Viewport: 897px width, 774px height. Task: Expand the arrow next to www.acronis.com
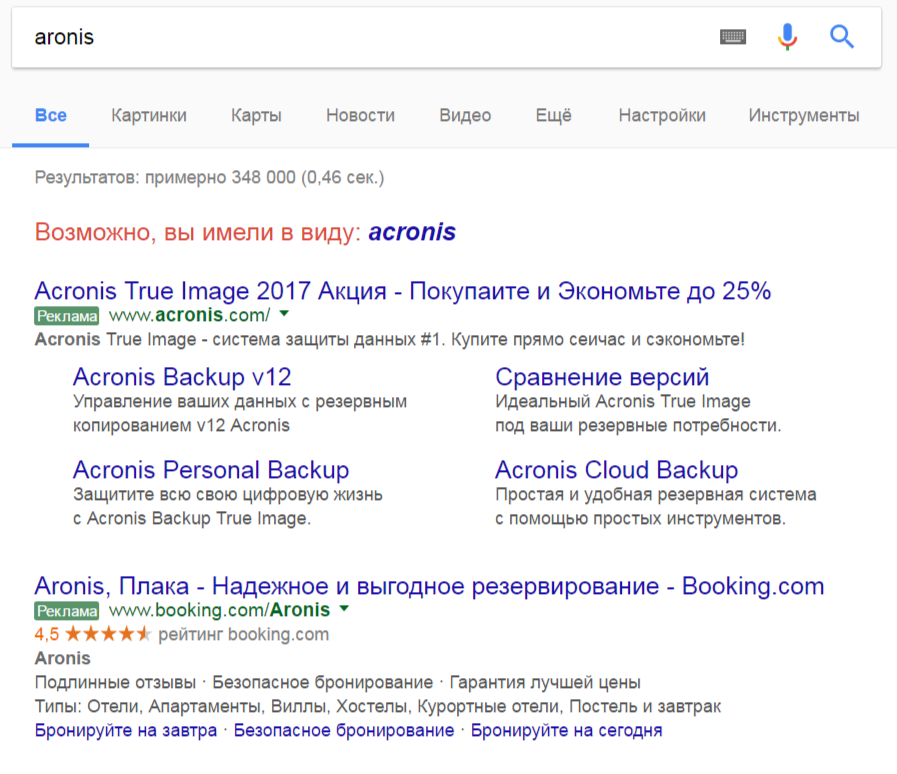coord(284,314)
